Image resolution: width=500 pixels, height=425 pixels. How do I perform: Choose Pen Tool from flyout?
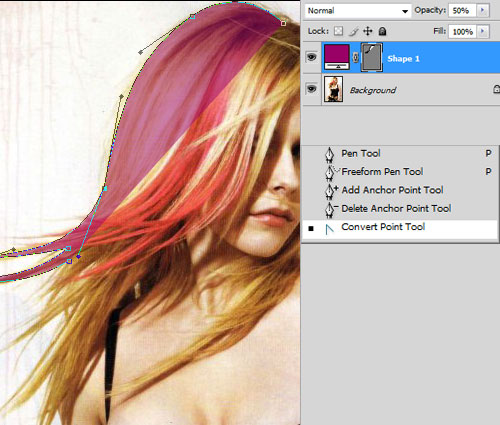[x=400, y=154]
